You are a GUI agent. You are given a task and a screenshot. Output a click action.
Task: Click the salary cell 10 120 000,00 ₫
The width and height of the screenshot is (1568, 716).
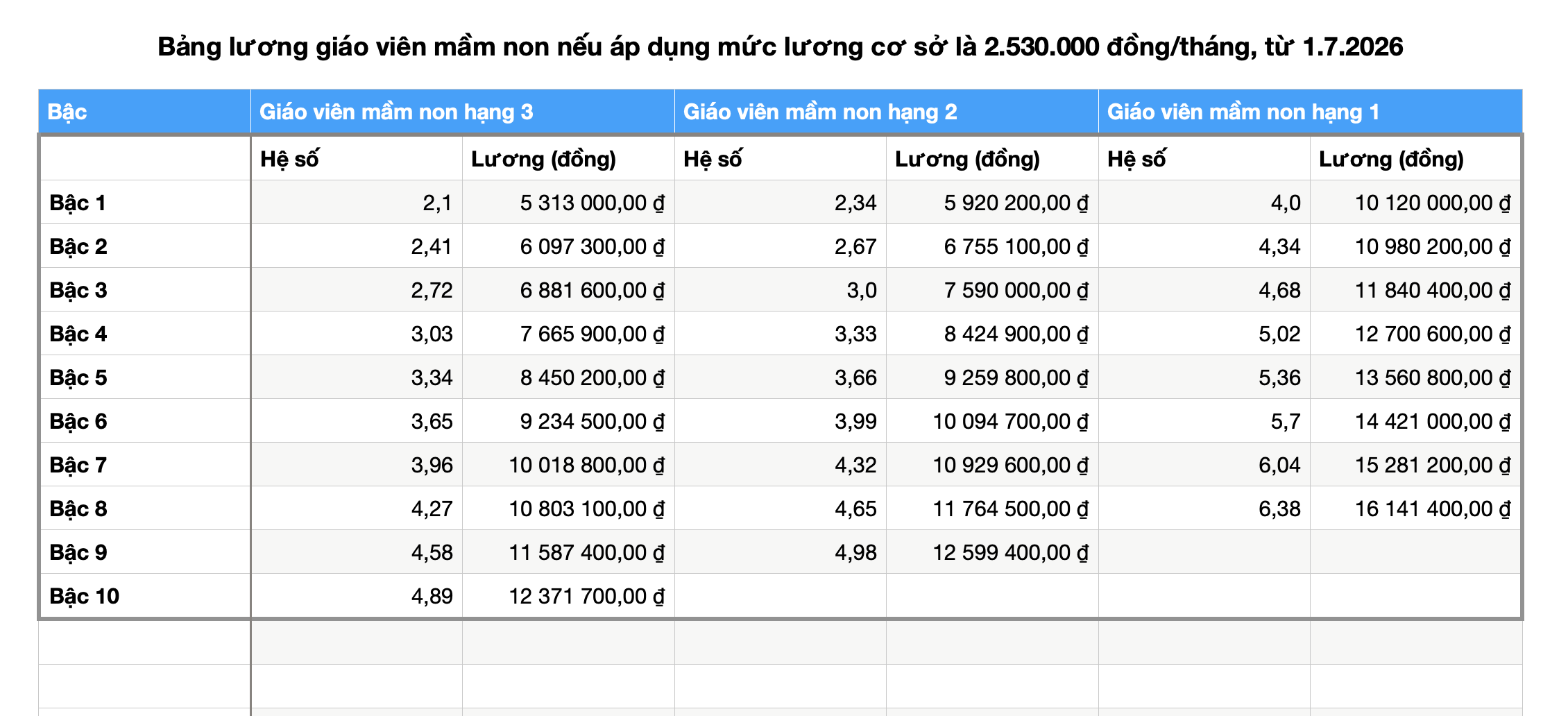click(x=1415, y=203)
